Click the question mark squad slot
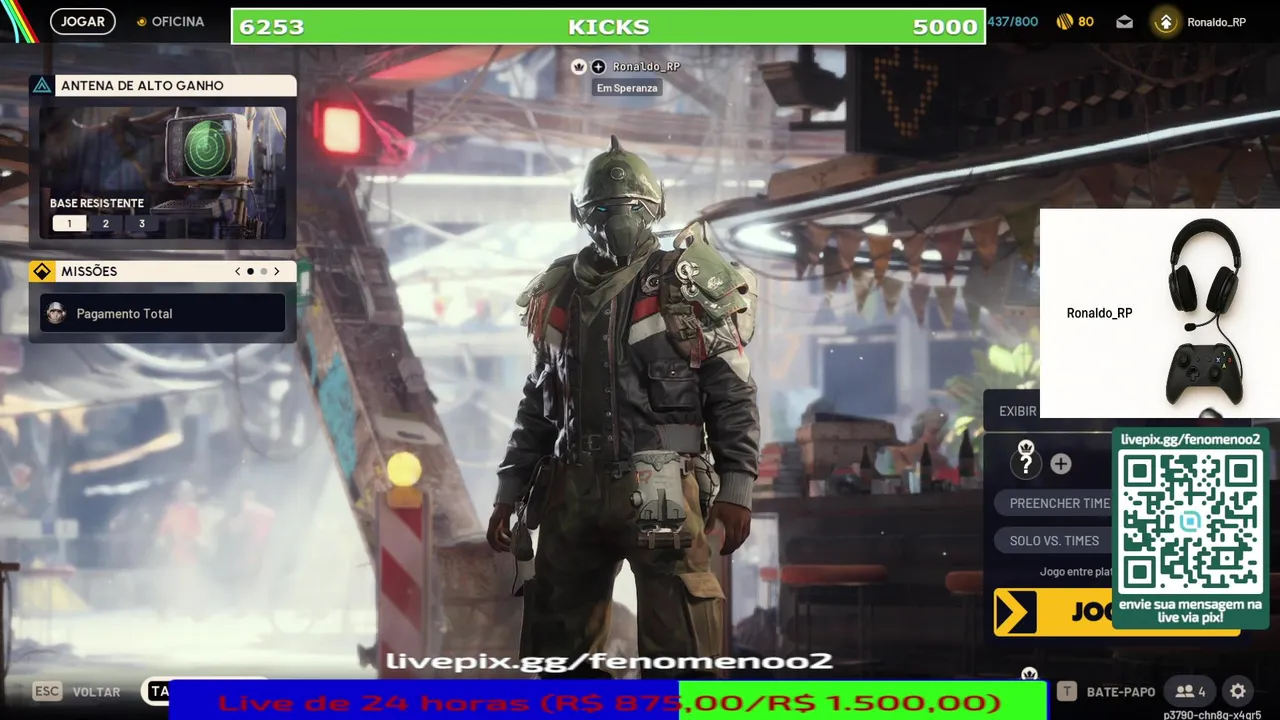The height and width of the screenshot is (720, 1280). pyautogui.click(x=1026, y=464)
